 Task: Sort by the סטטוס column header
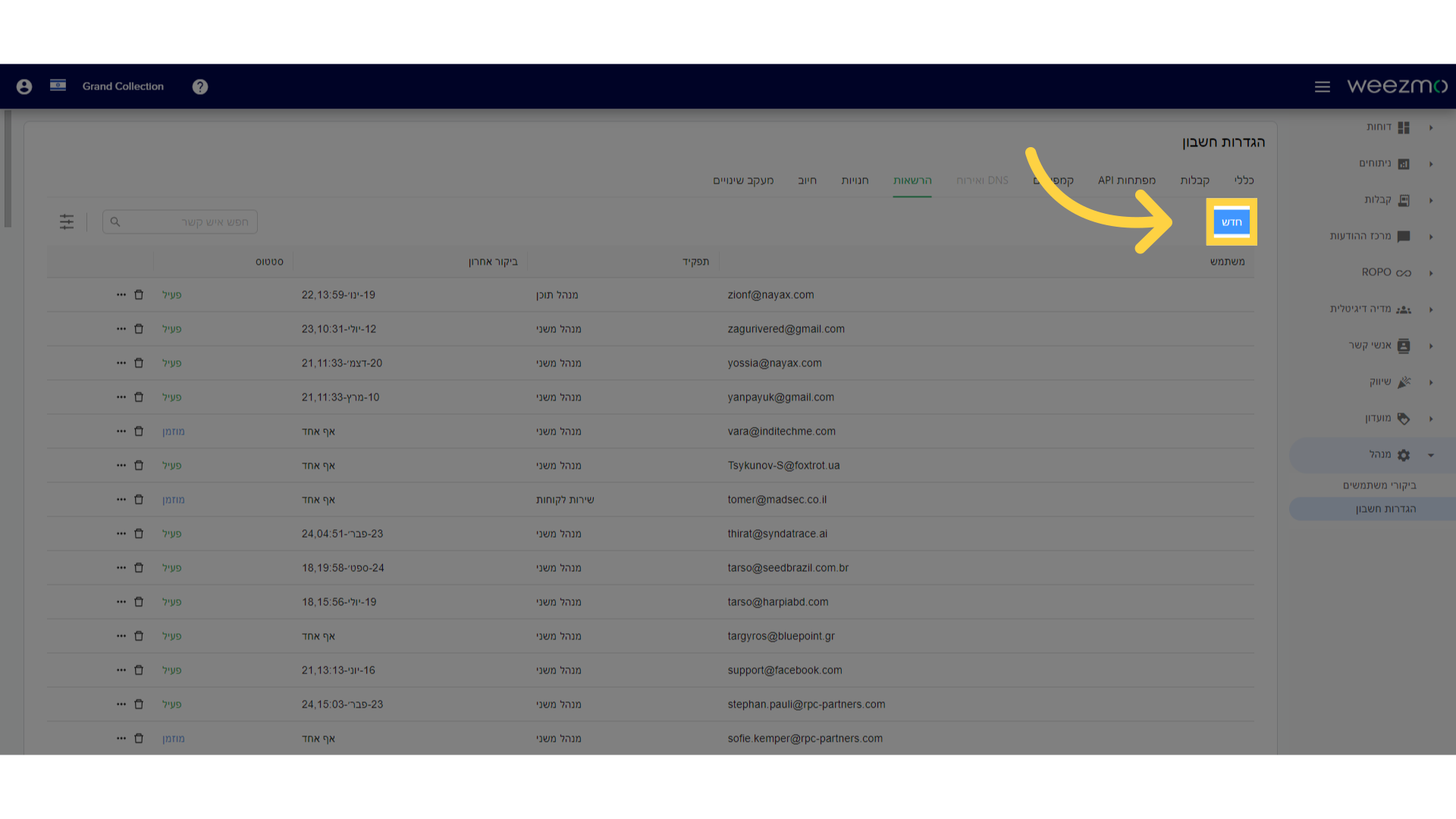tap(269, 262)
